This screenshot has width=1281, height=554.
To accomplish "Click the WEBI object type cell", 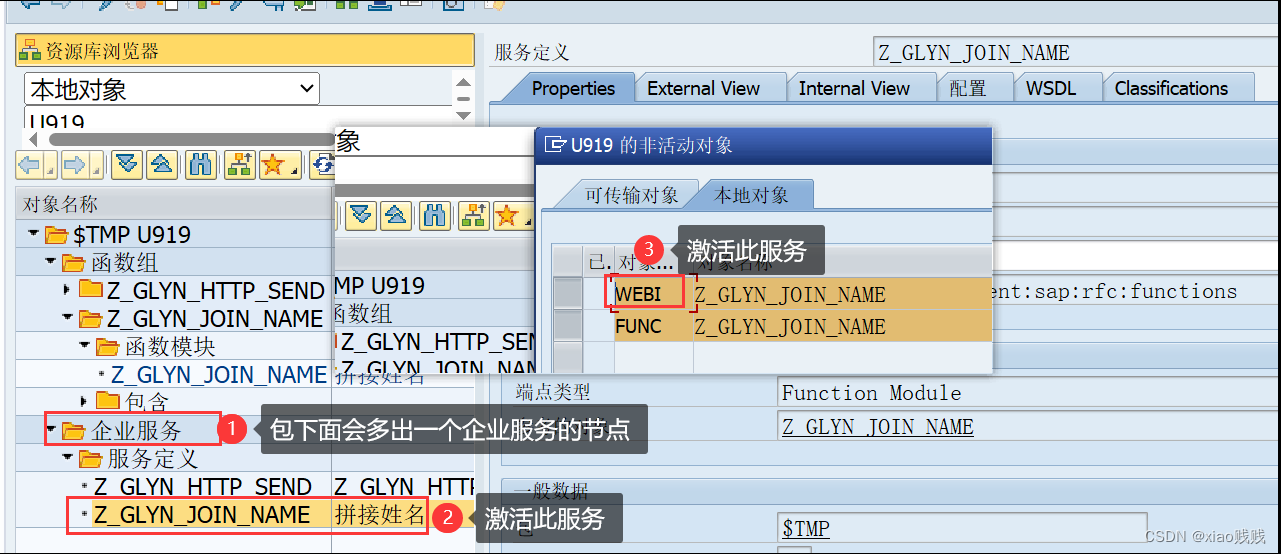I will pos(647,294).
